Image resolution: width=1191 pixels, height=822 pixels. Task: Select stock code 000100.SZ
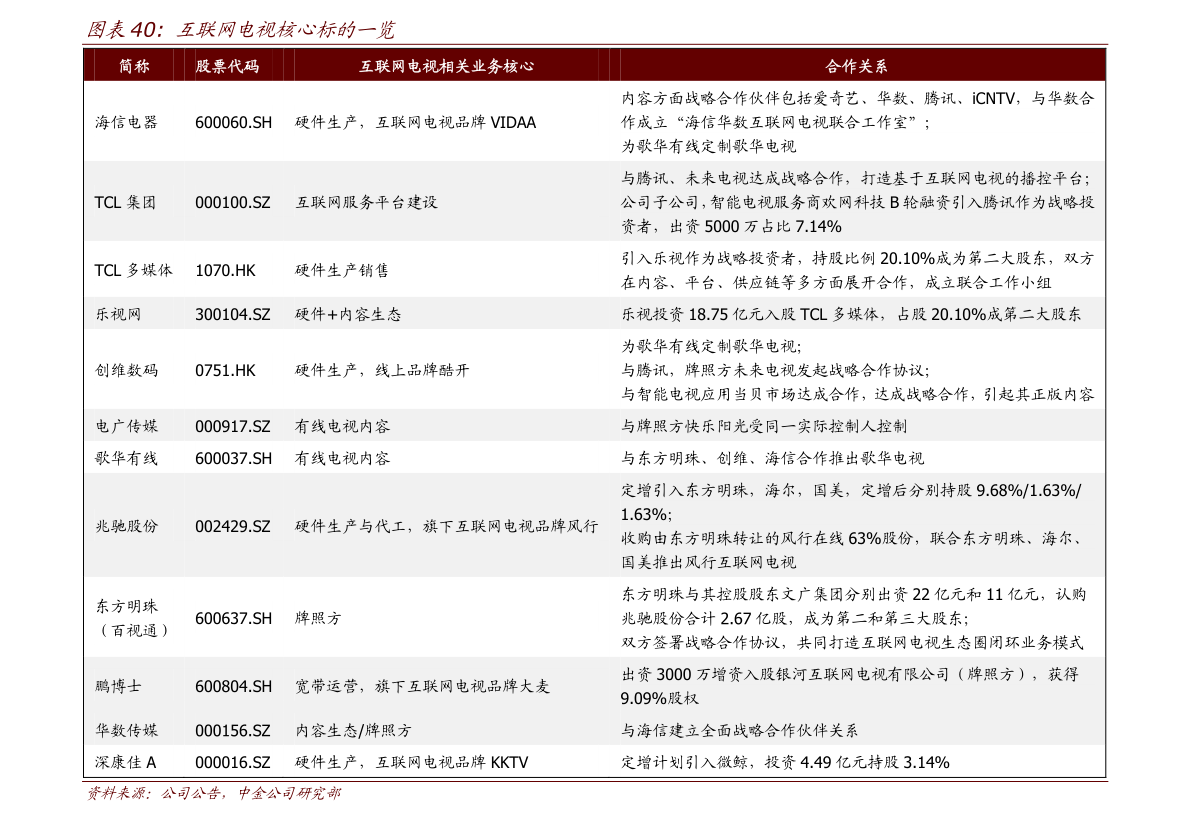233,202
